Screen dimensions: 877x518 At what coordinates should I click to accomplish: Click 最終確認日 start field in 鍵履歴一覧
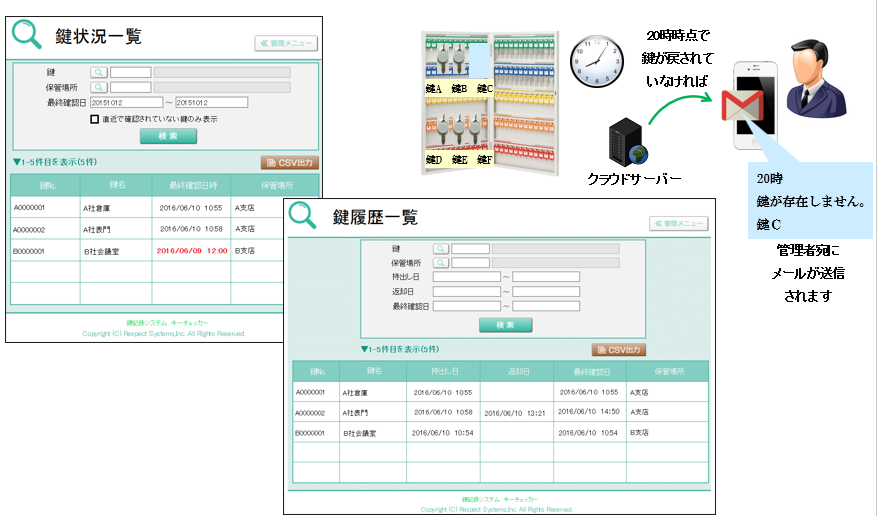click(x=466, y=306)
